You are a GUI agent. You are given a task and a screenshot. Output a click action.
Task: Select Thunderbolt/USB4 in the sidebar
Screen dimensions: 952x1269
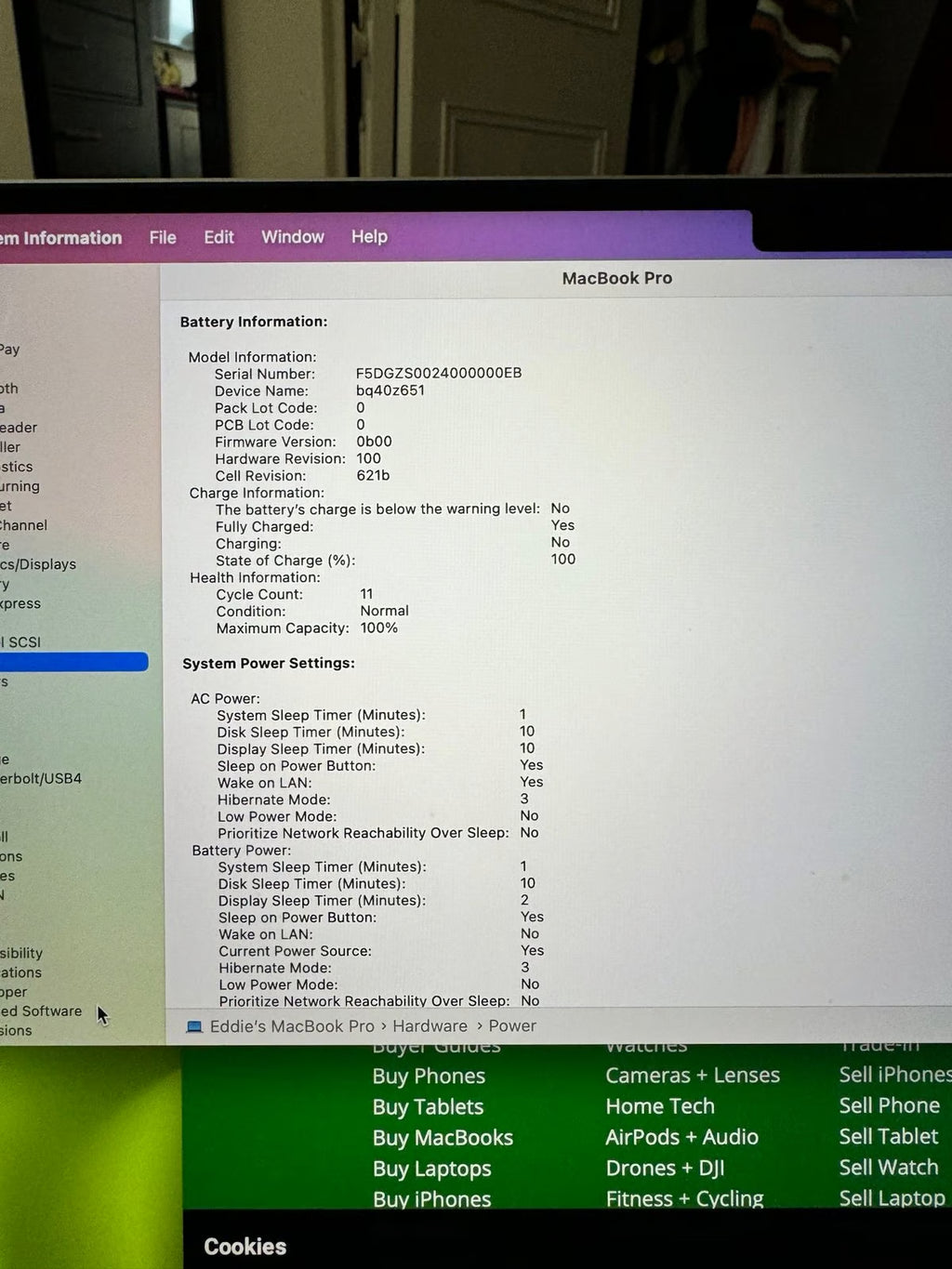(41, 778)
